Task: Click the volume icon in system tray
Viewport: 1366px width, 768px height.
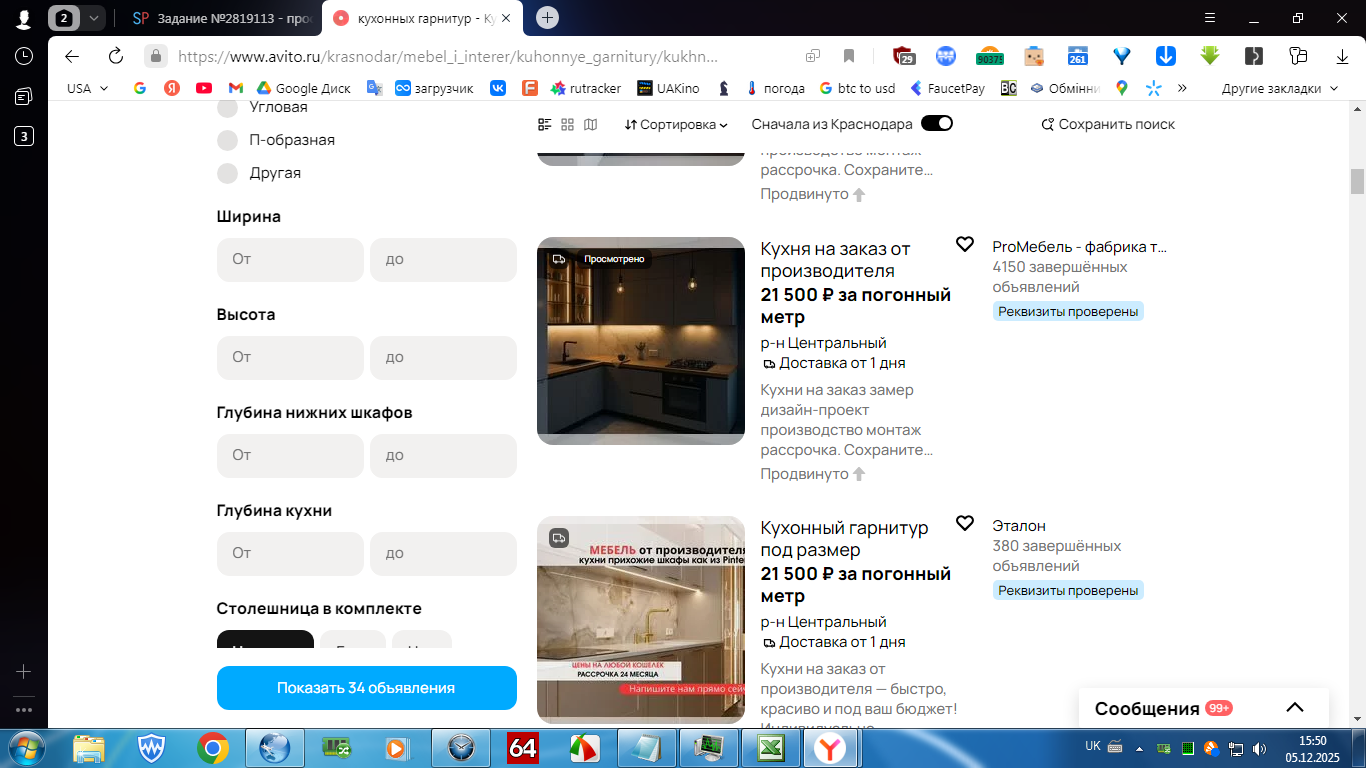Action: coord(1257,748)
